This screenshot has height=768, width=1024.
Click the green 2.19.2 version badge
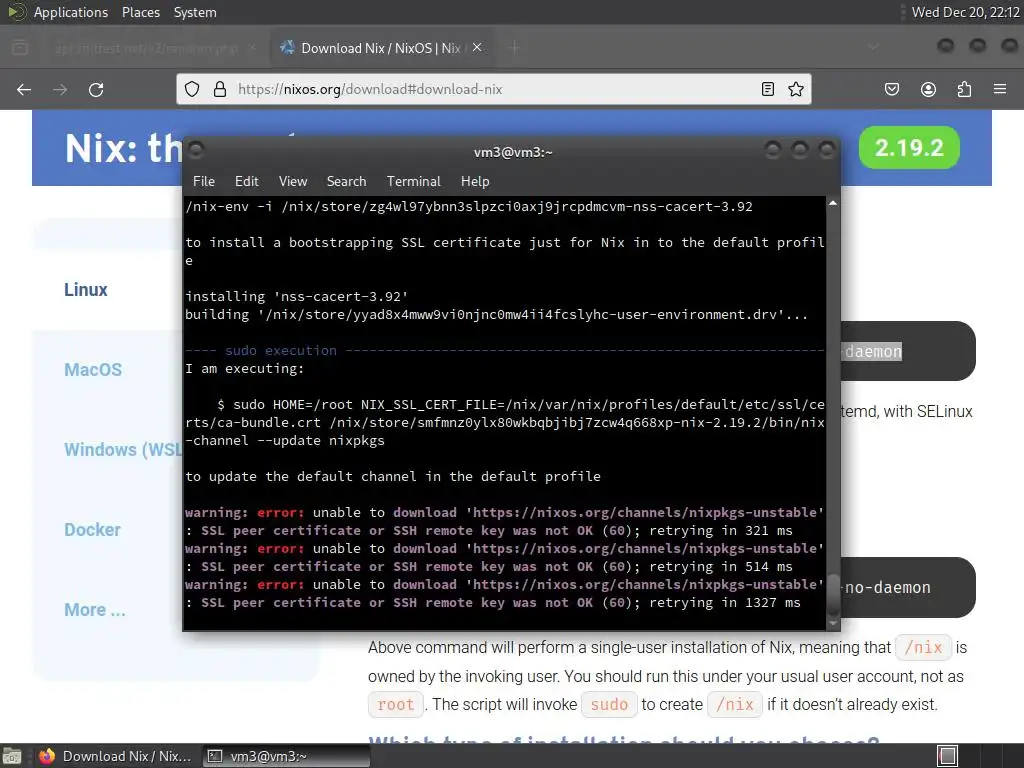(909, 148)
